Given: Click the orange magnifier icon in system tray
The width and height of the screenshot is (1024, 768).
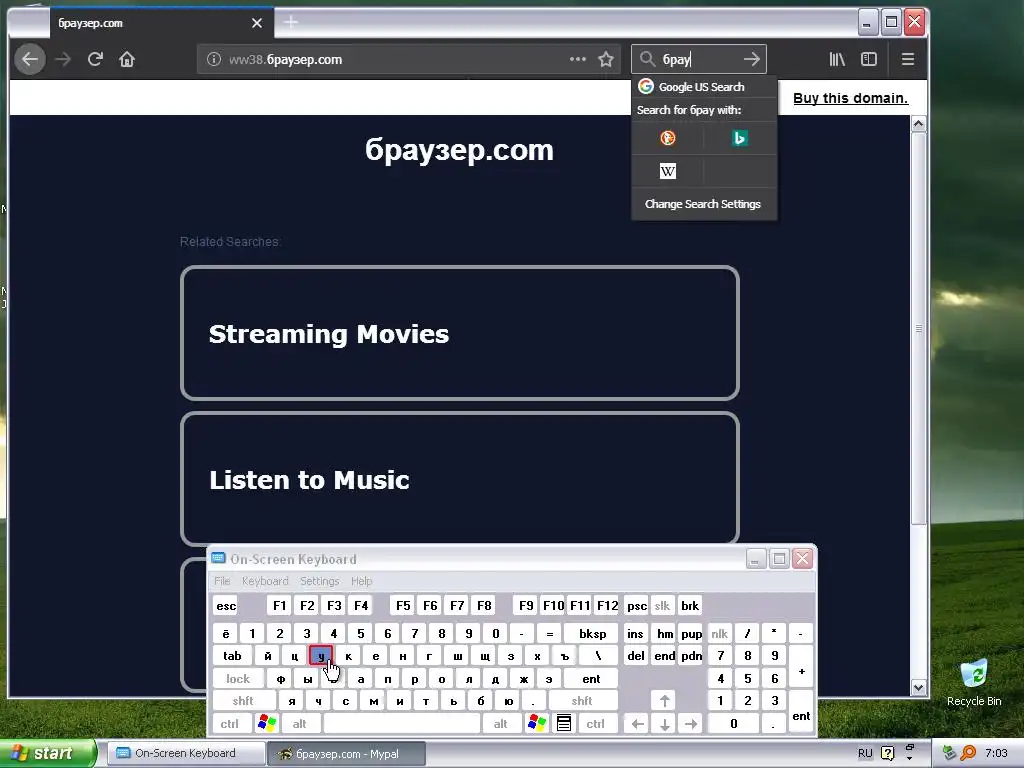Looking at the screenshot, I should [x=968, y=753].
